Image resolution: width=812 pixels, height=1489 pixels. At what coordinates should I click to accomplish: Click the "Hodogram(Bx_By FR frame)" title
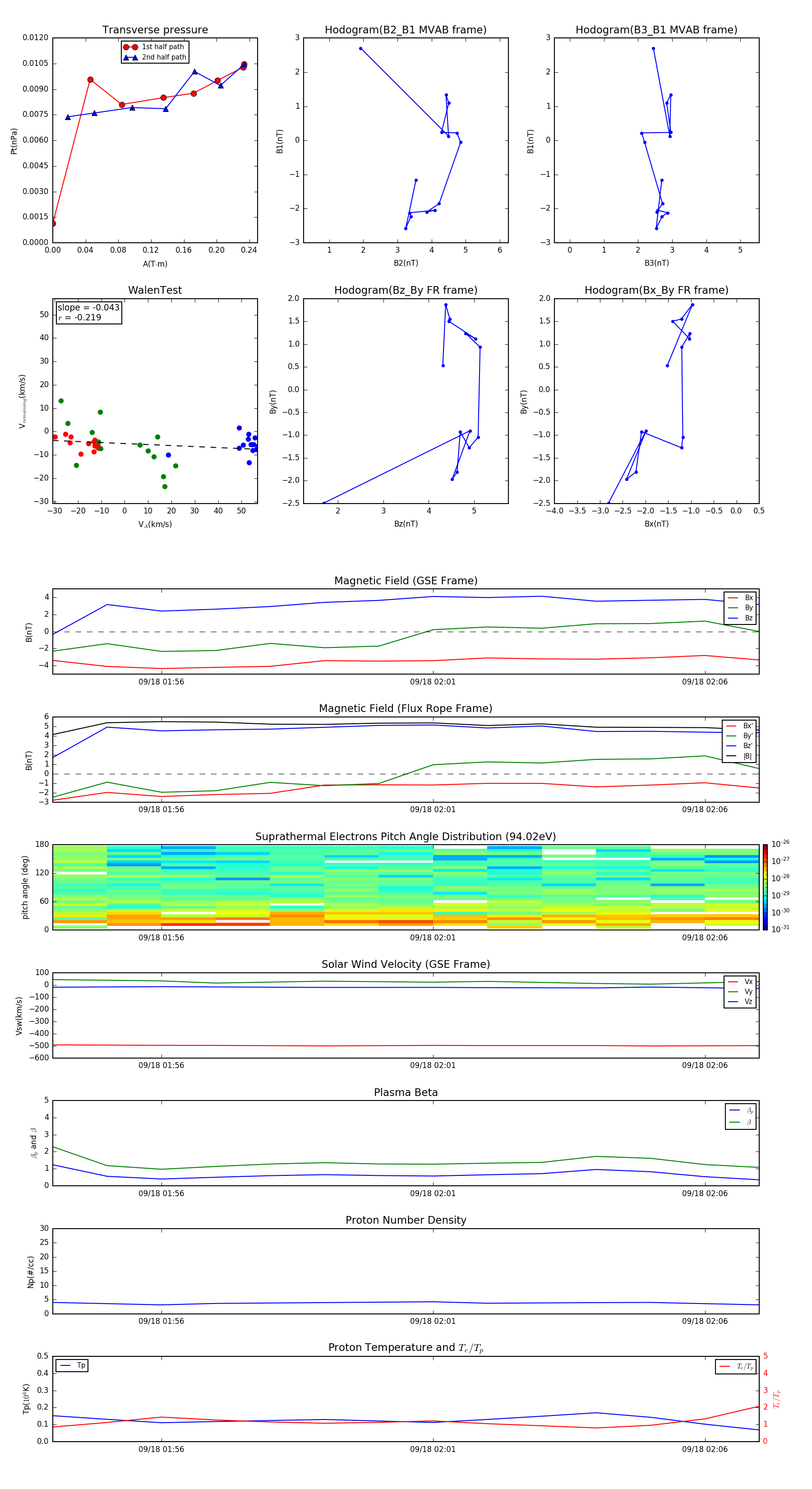pos(656,290)
